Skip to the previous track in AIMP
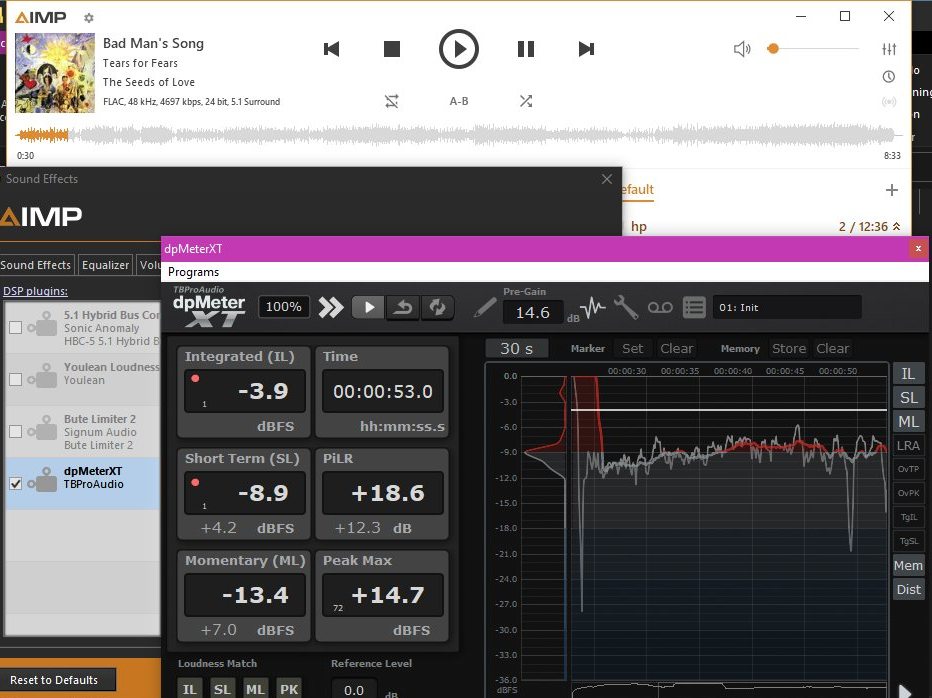Image resolution: width=932 pixels, height=698 pixels. (331, 49)
